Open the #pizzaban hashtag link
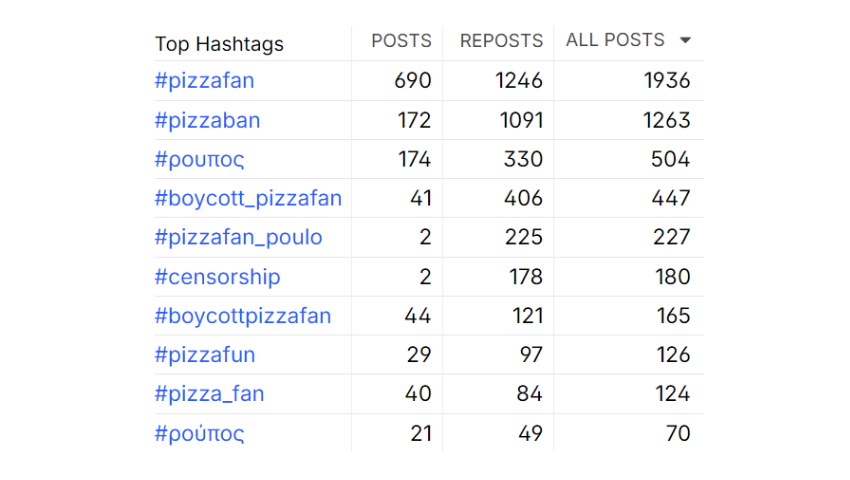This screenshot has width=850, height=480. tap(207, 121)
